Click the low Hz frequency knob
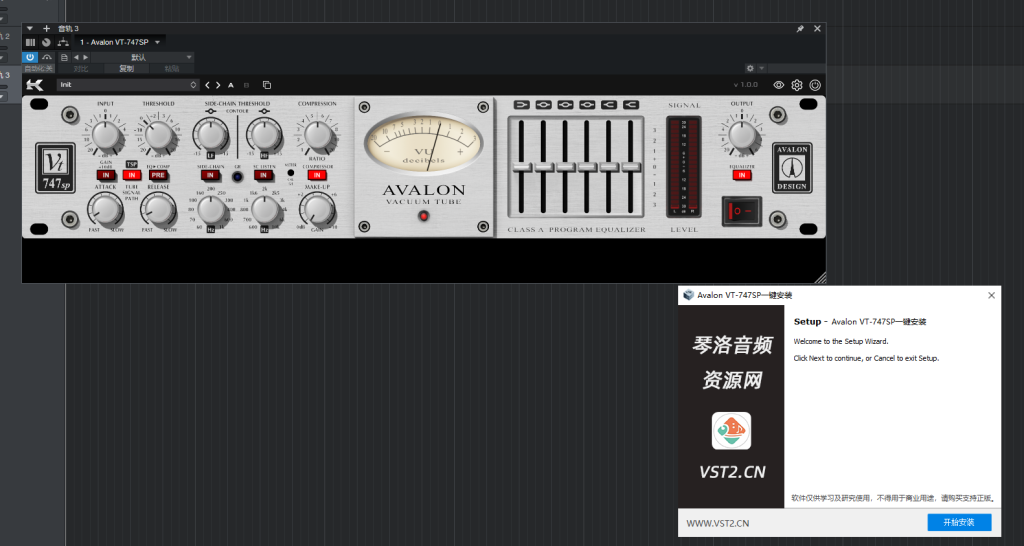Viewport: 1024px width, 546px height. (211, 210)
